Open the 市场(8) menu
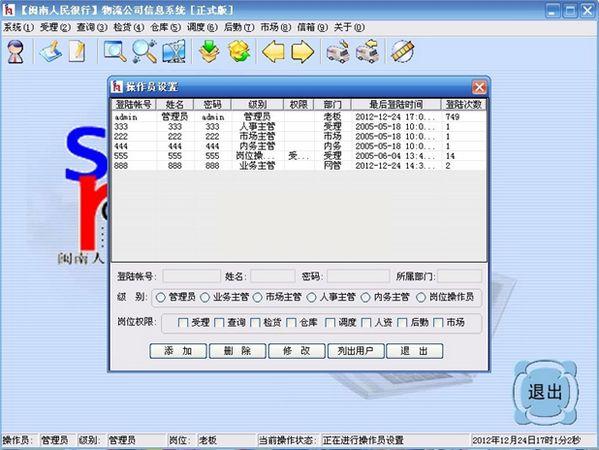 click(x=275, y=27)
